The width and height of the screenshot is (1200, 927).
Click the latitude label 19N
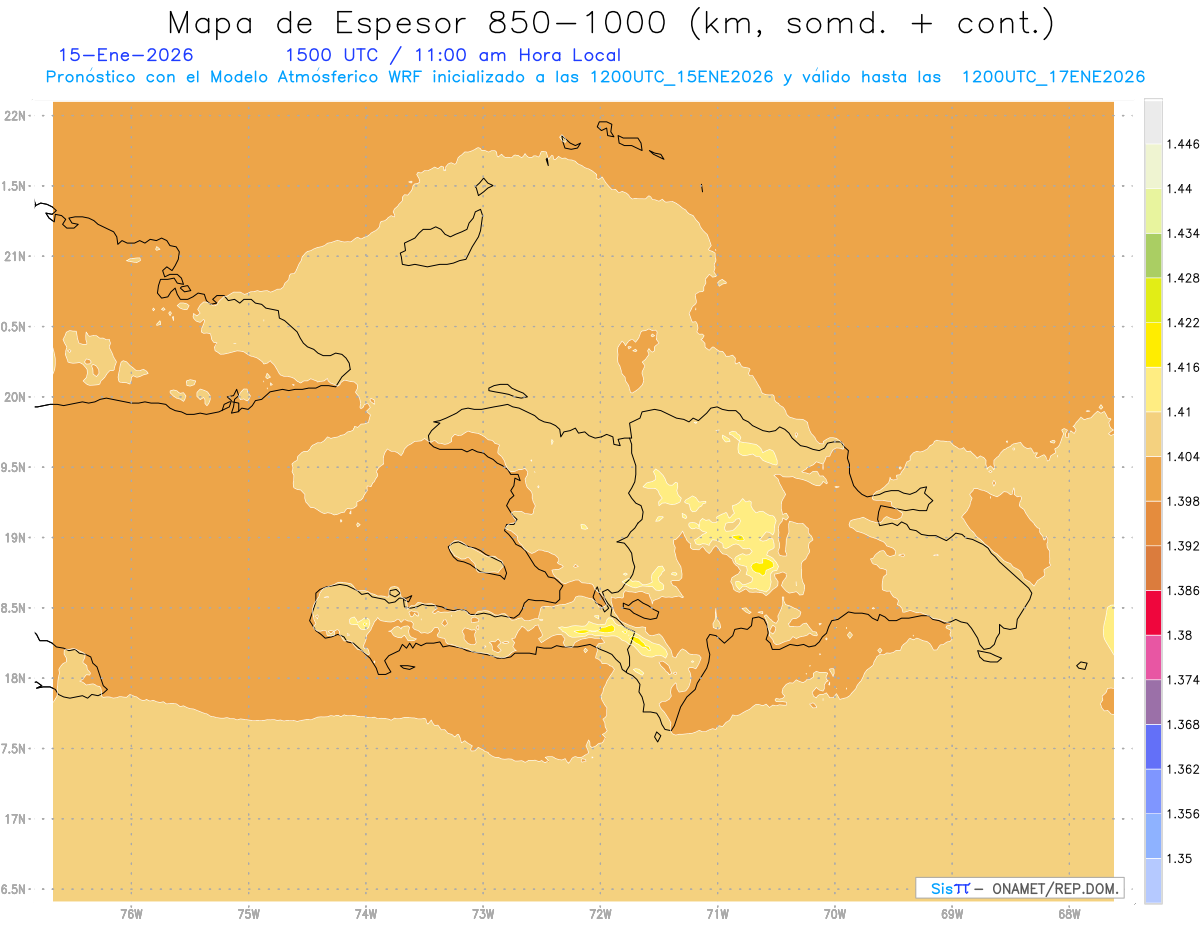click(16, 538)
